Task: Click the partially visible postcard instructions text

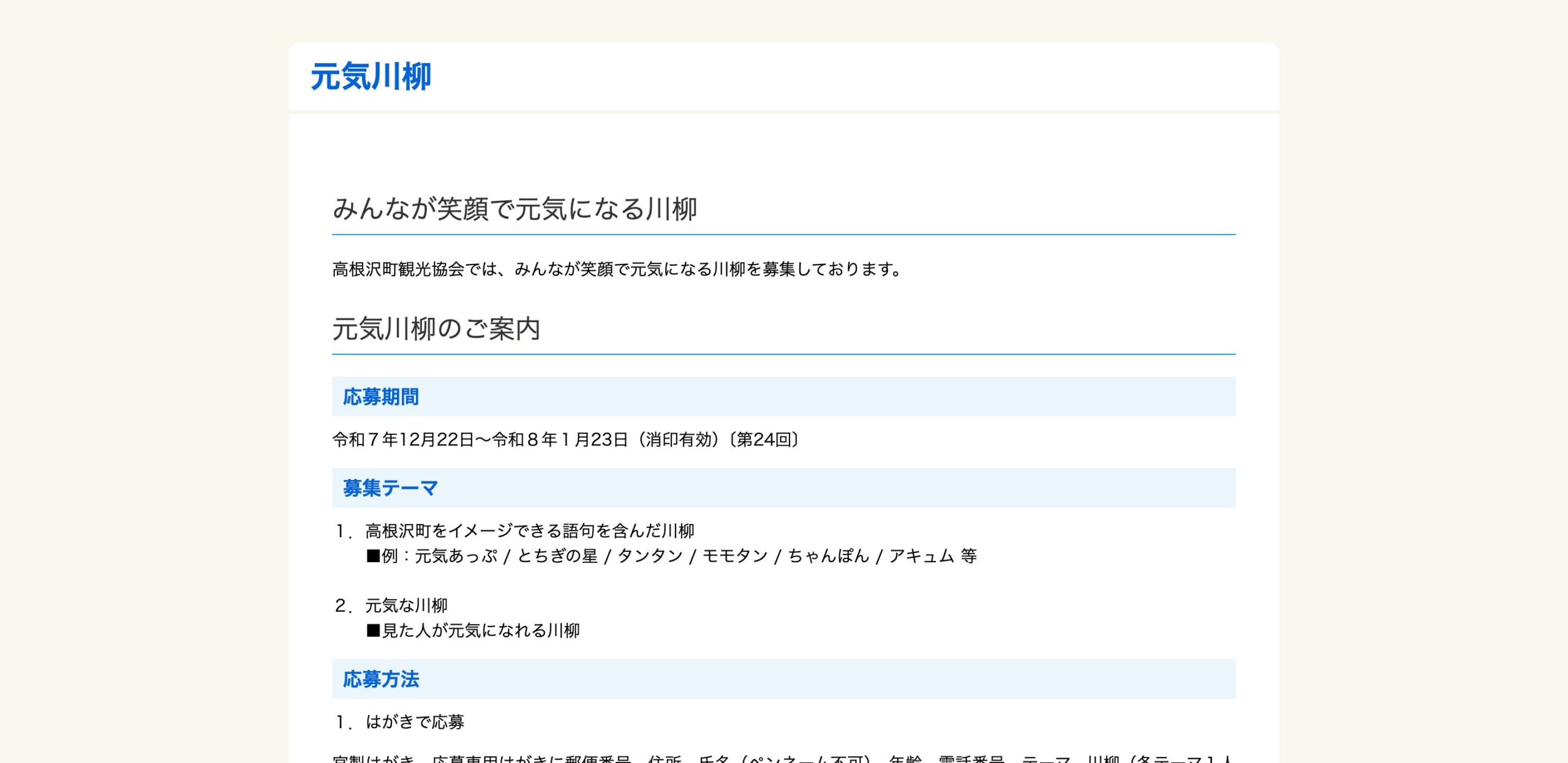Action: (783, 758)
